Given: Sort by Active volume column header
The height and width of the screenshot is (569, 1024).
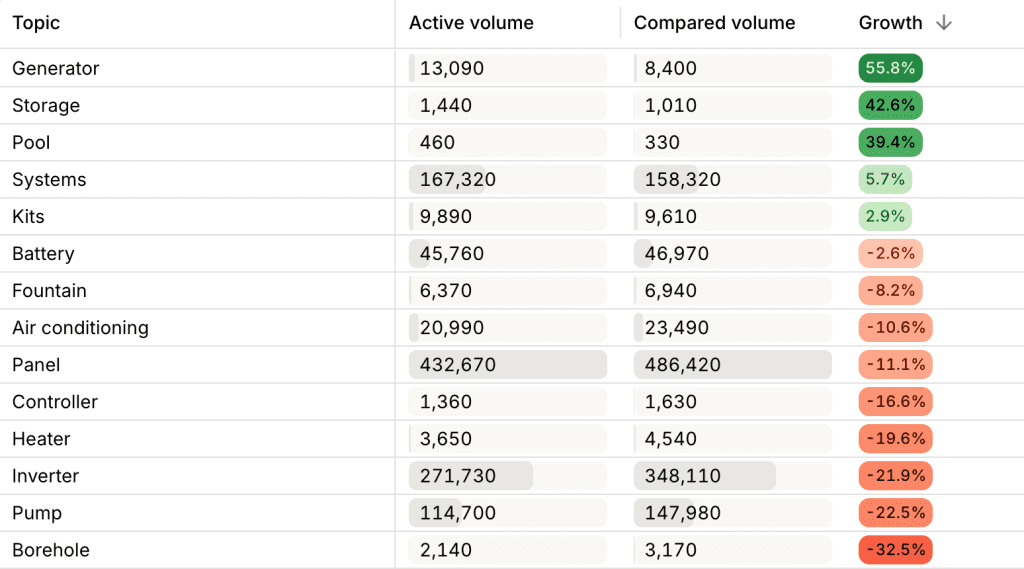Looking at the screenshot, I should pyautogui.click(x=471, y=23).
